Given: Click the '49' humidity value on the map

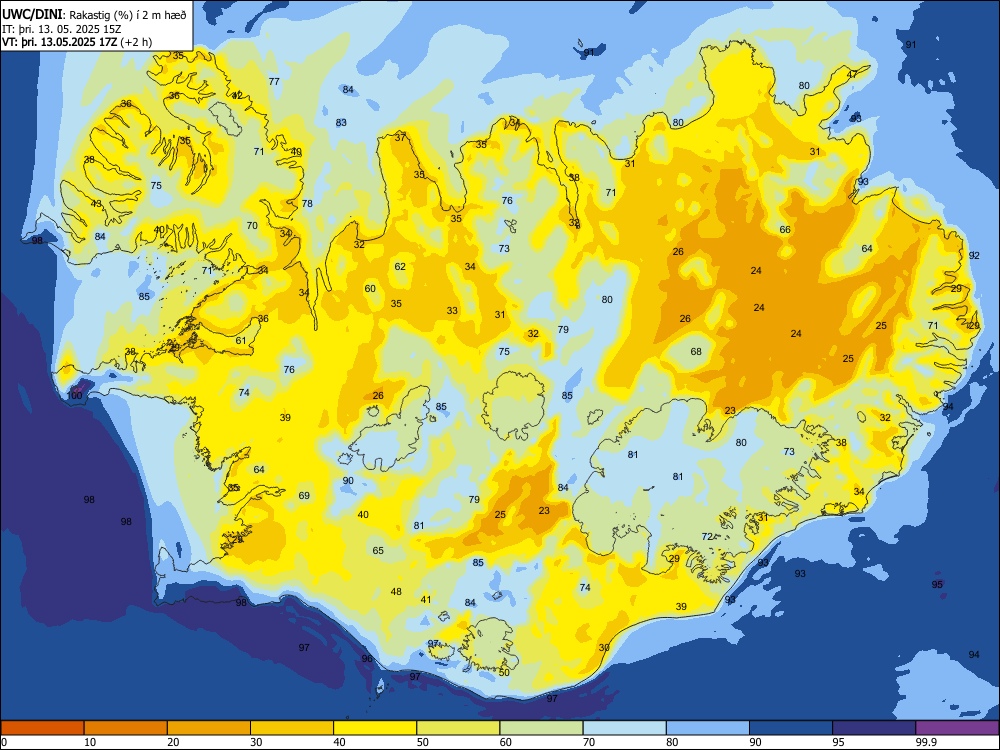Looking at the screenshot, I should 297,152.
